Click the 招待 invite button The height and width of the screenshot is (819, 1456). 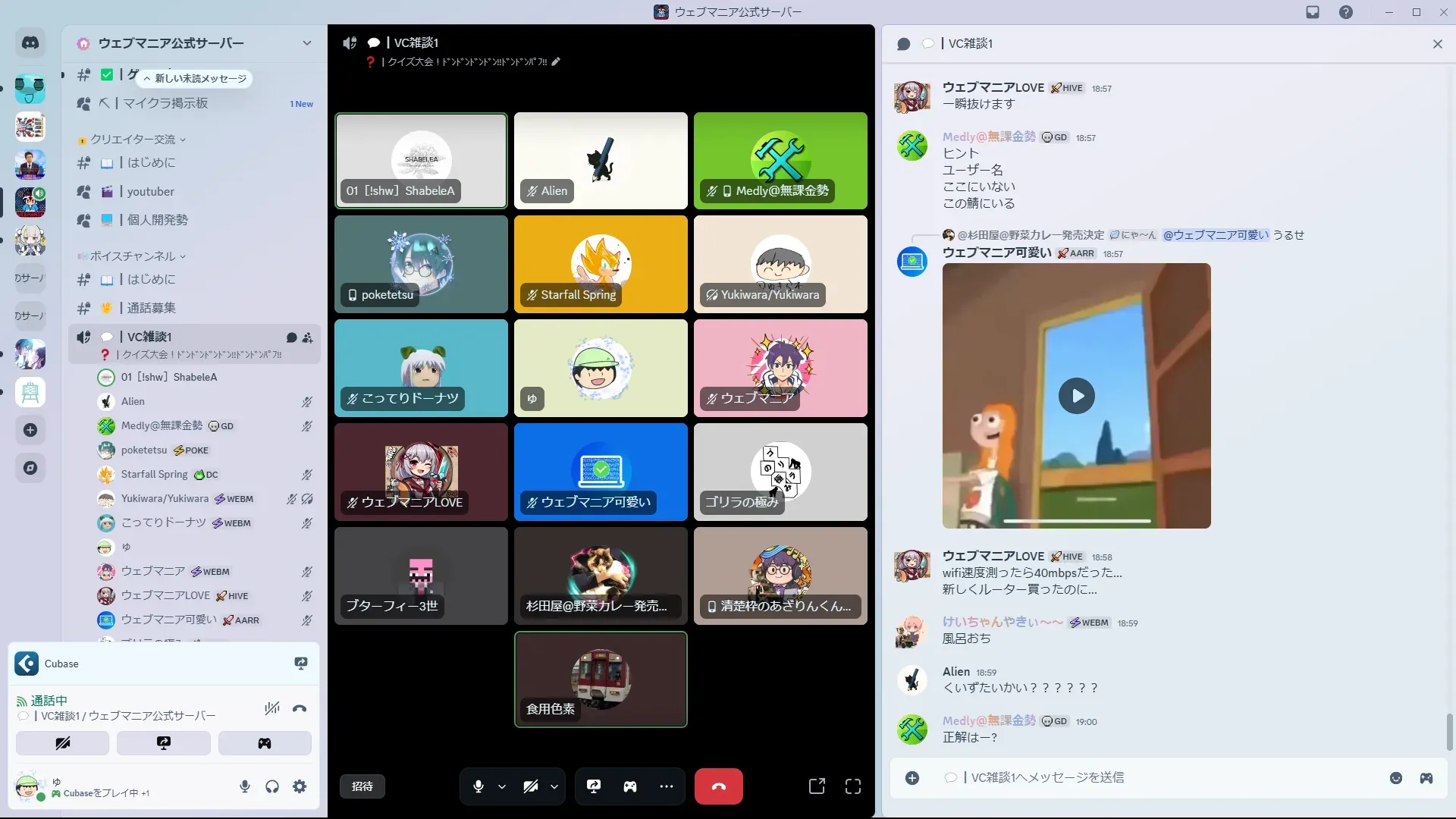coord(362,786)
